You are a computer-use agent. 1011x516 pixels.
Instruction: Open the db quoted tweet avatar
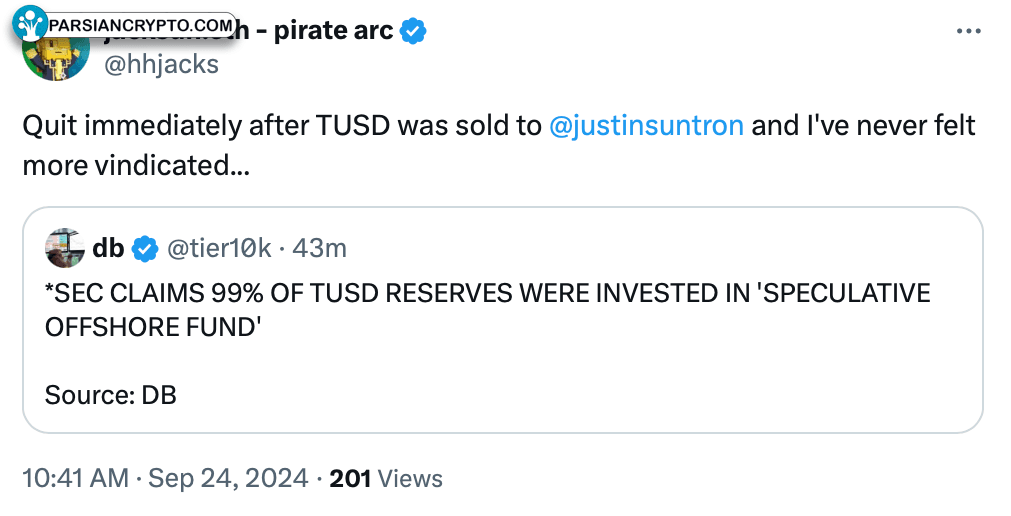pyautogui.click(x=64, y=248)
